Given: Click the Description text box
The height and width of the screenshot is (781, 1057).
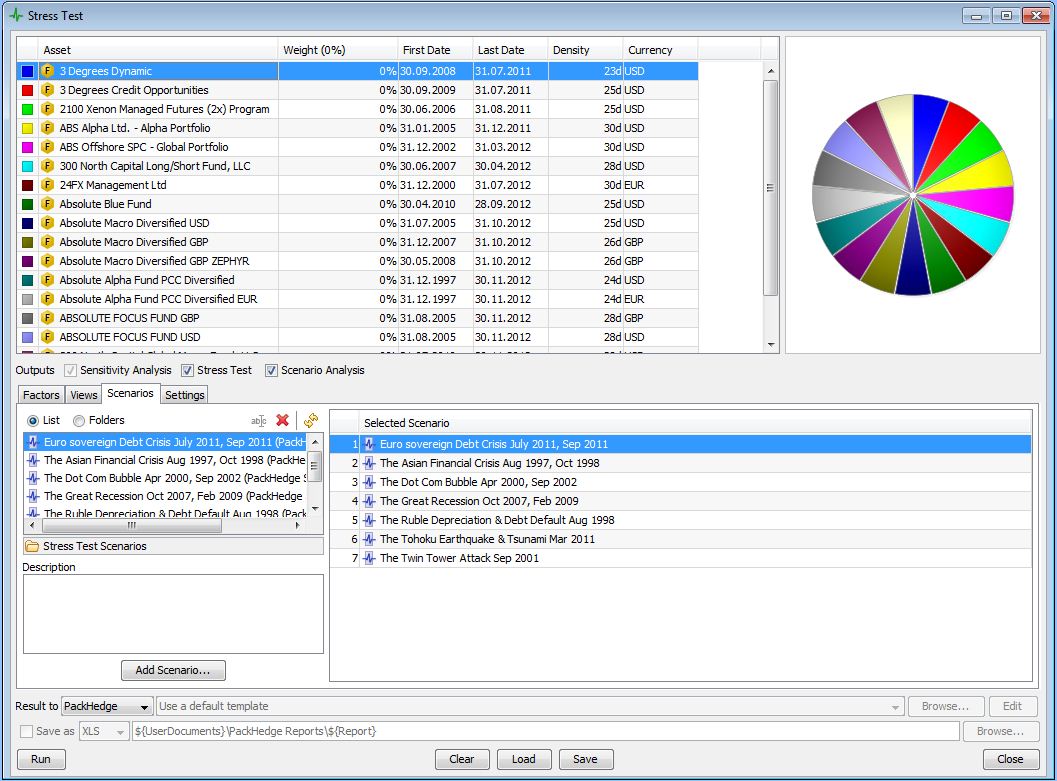Looking at the screenshot, I should (173, 614).
